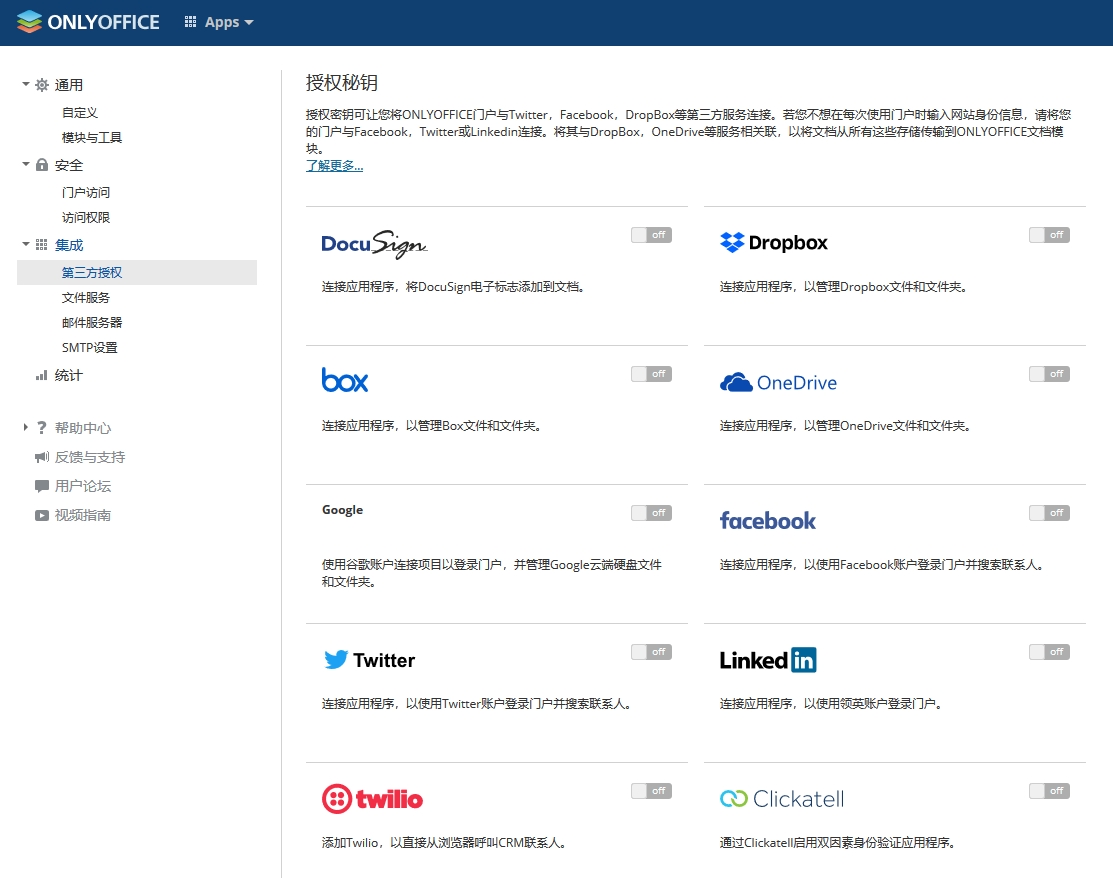Click the OneDrive cloud logo

(x=736, y=382)
